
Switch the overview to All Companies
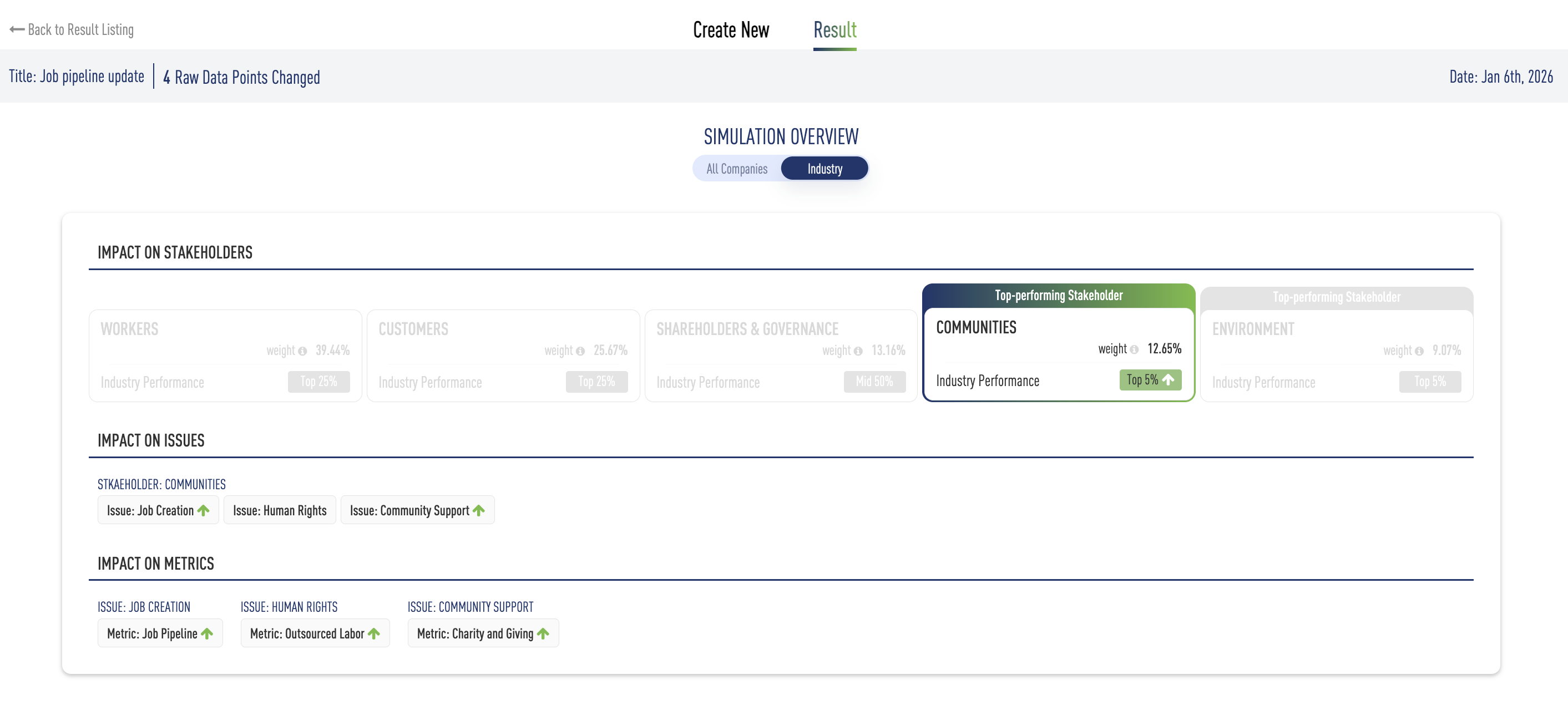tap(736, 169)
